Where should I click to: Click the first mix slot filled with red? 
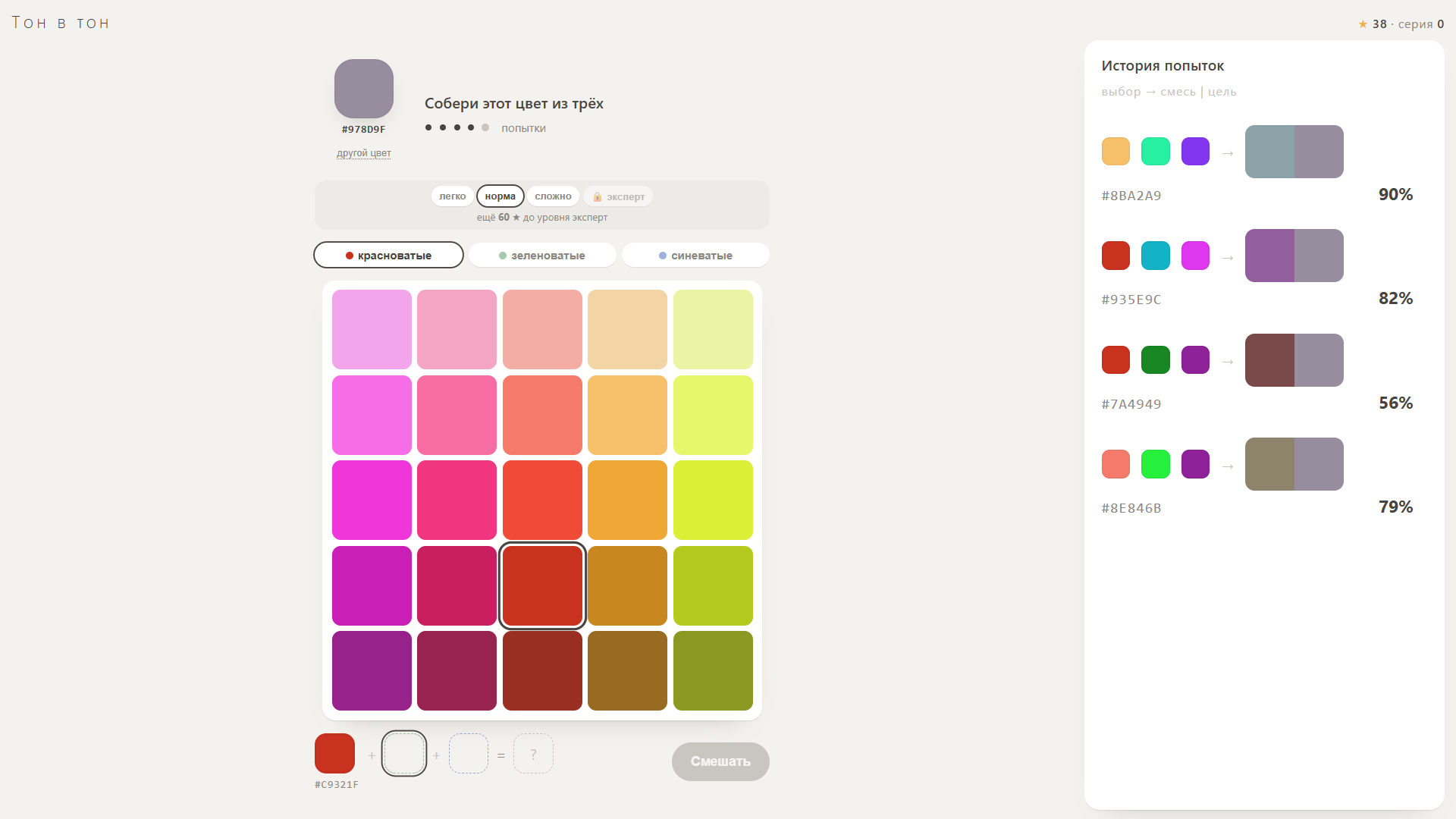334,753
